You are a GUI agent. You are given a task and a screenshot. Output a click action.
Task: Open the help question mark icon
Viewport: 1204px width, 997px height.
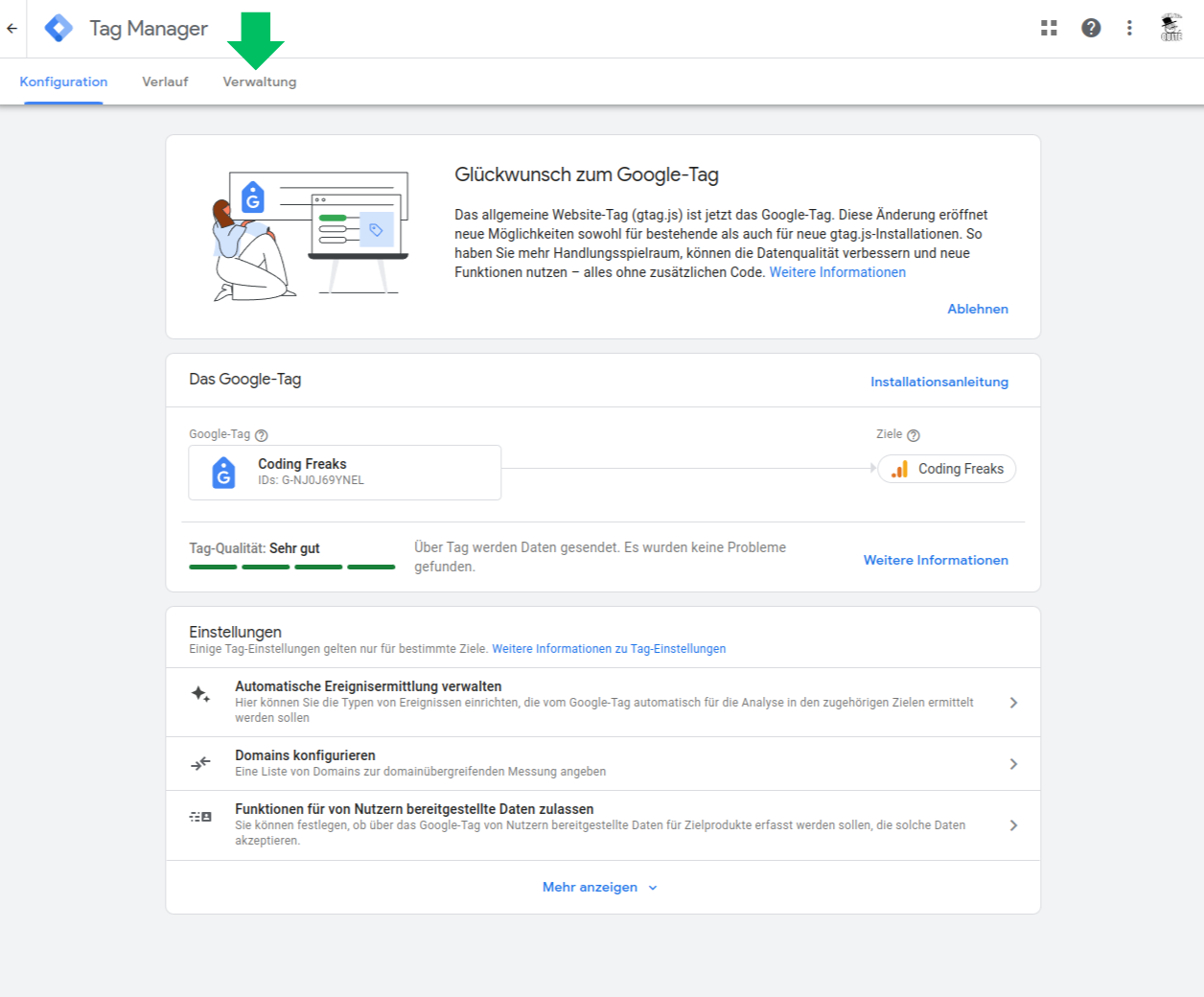tap(1091, 28)
